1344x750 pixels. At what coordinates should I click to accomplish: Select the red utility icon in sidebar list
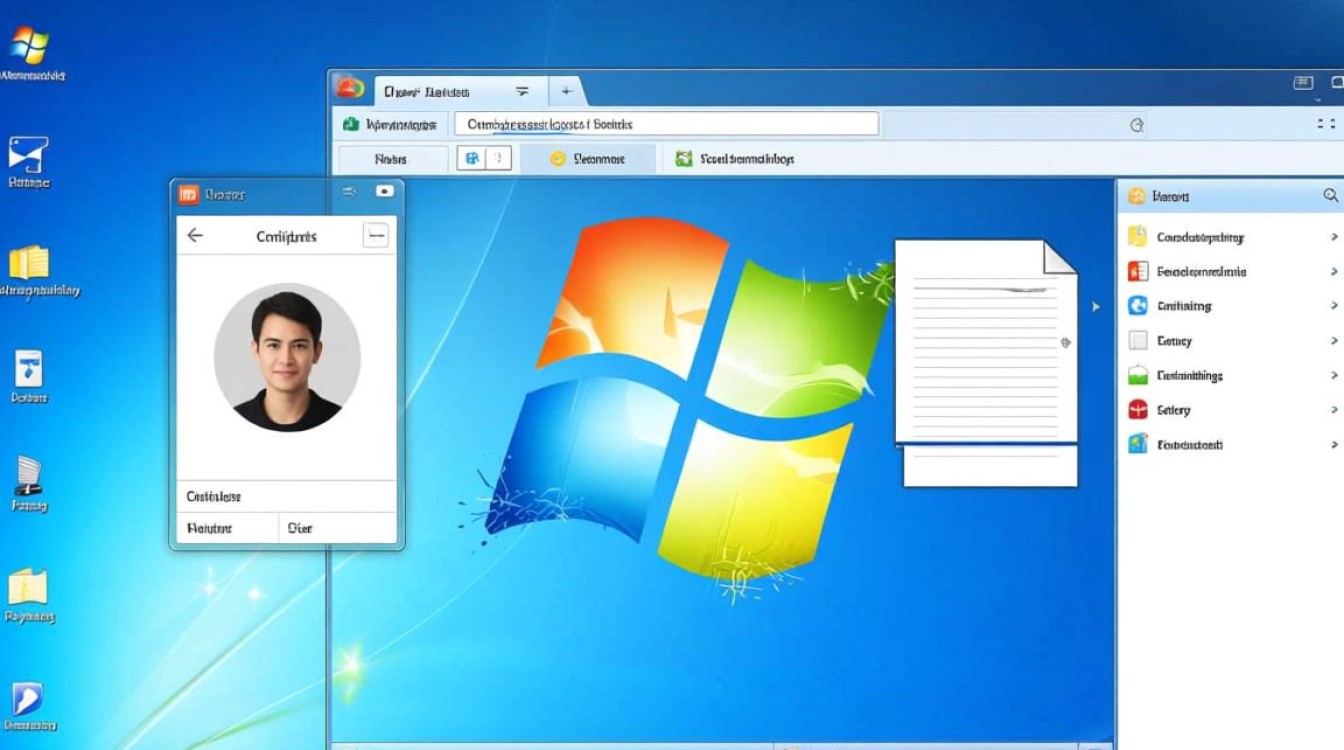(1137, 410)
